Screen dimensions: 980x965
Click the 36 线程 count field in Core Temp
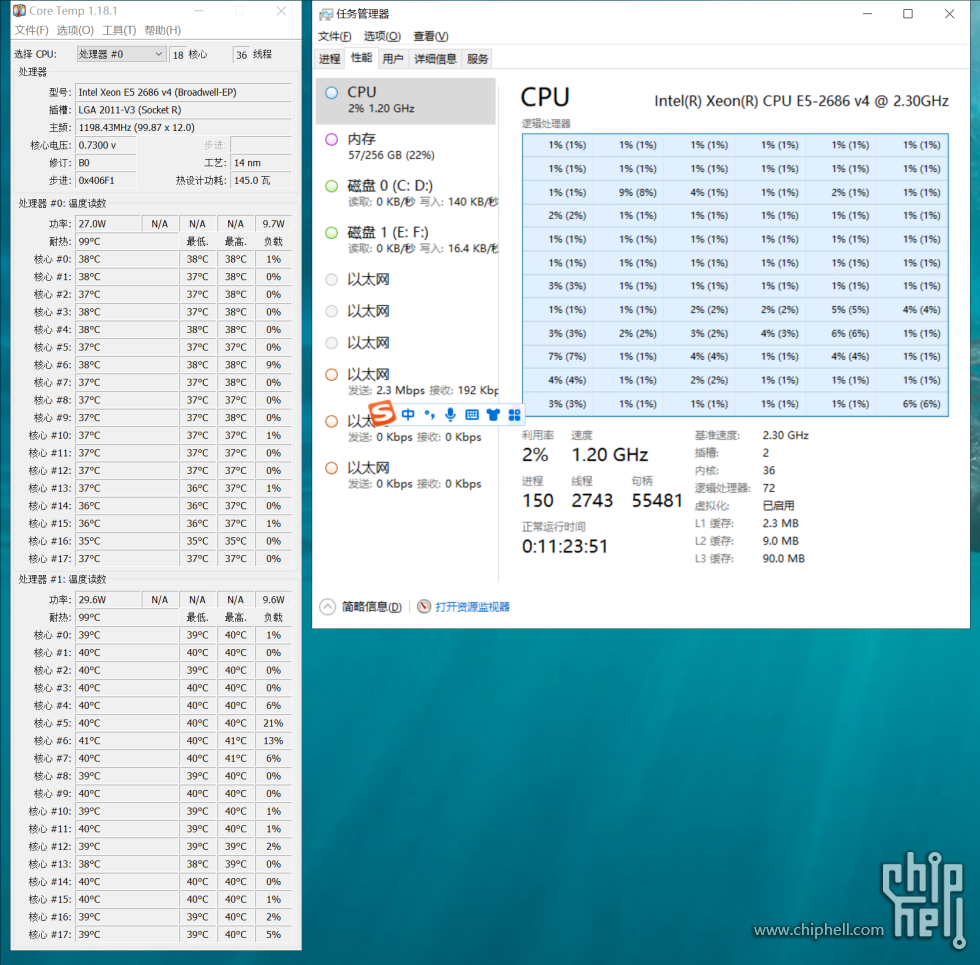[241, 55]
